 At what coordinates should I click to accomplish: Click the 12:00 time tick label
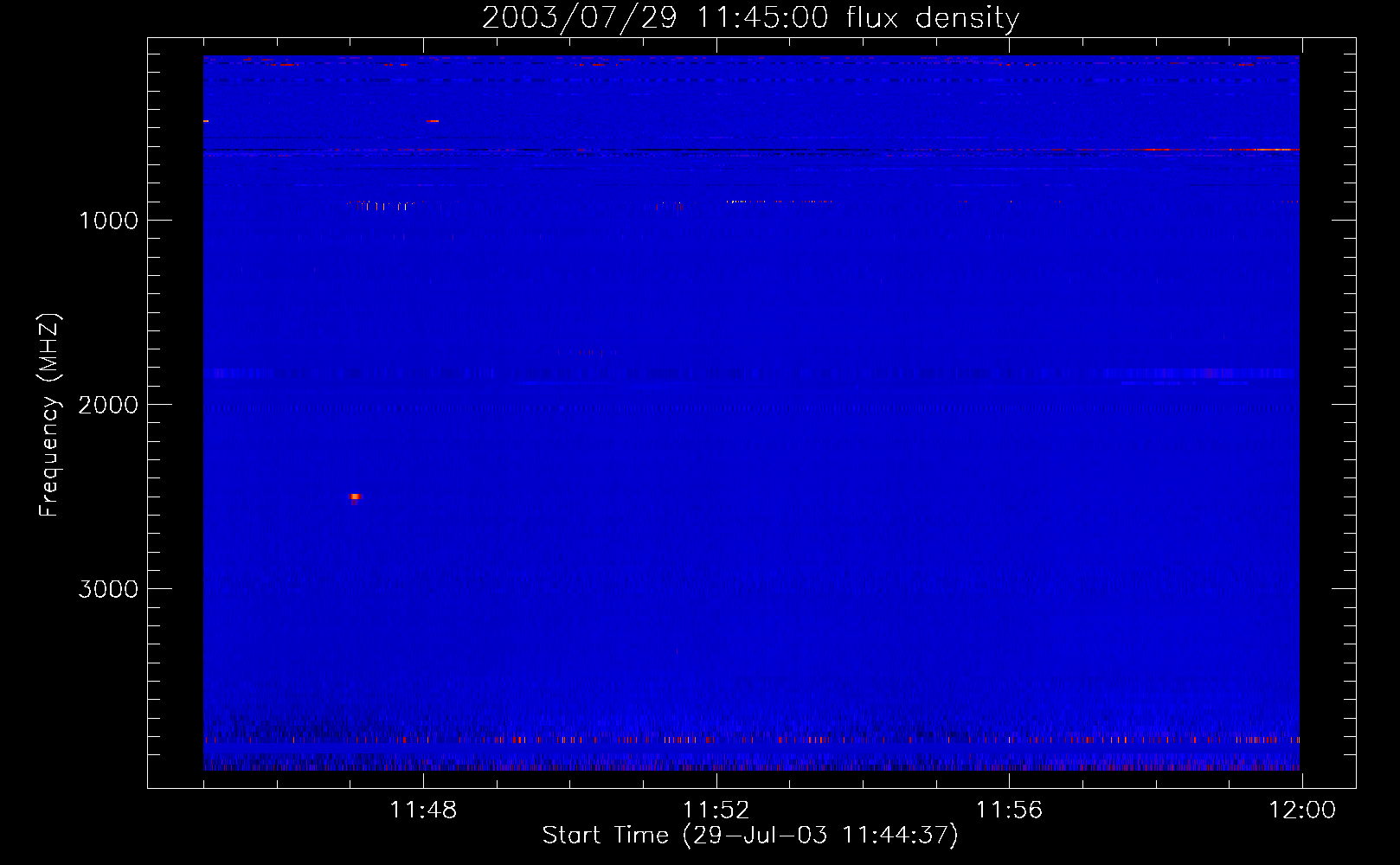point(1302,811)
